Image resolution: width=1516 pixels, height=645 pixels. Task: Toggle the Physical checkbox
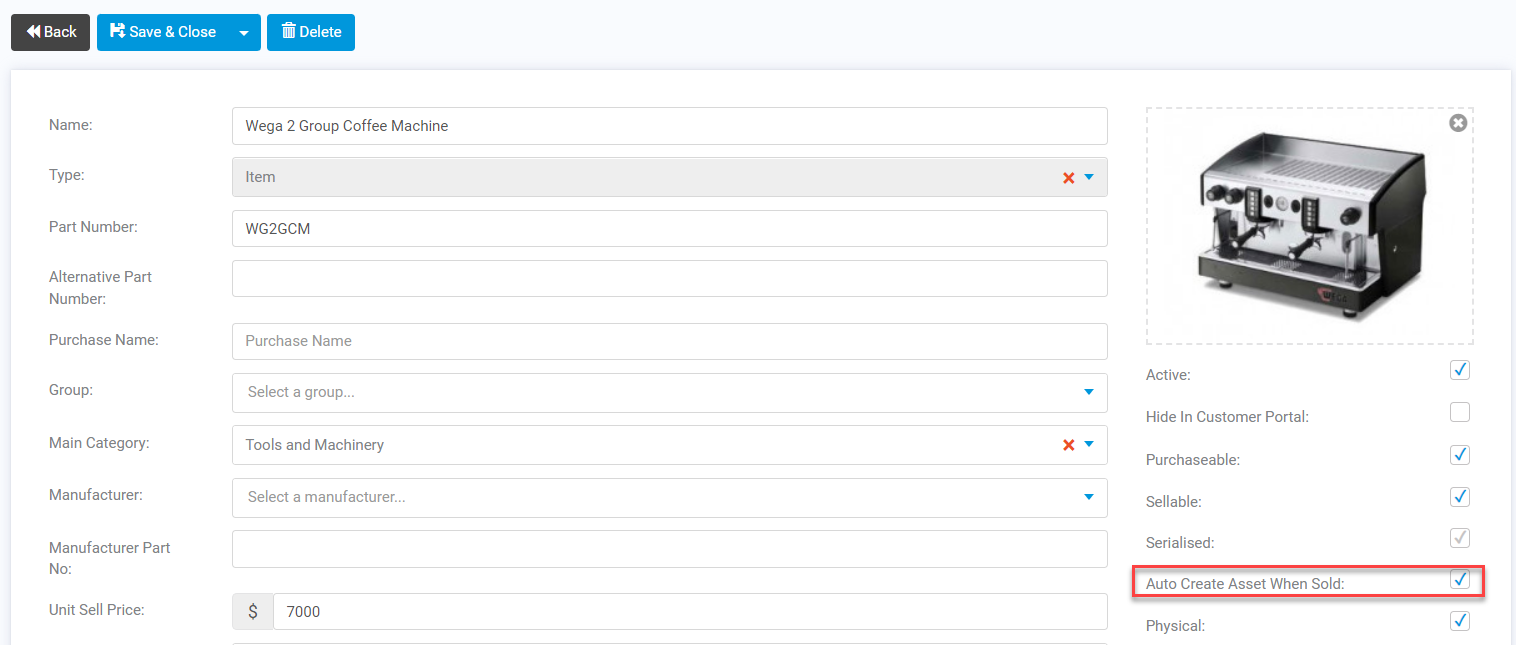[x=1460, y=622]
